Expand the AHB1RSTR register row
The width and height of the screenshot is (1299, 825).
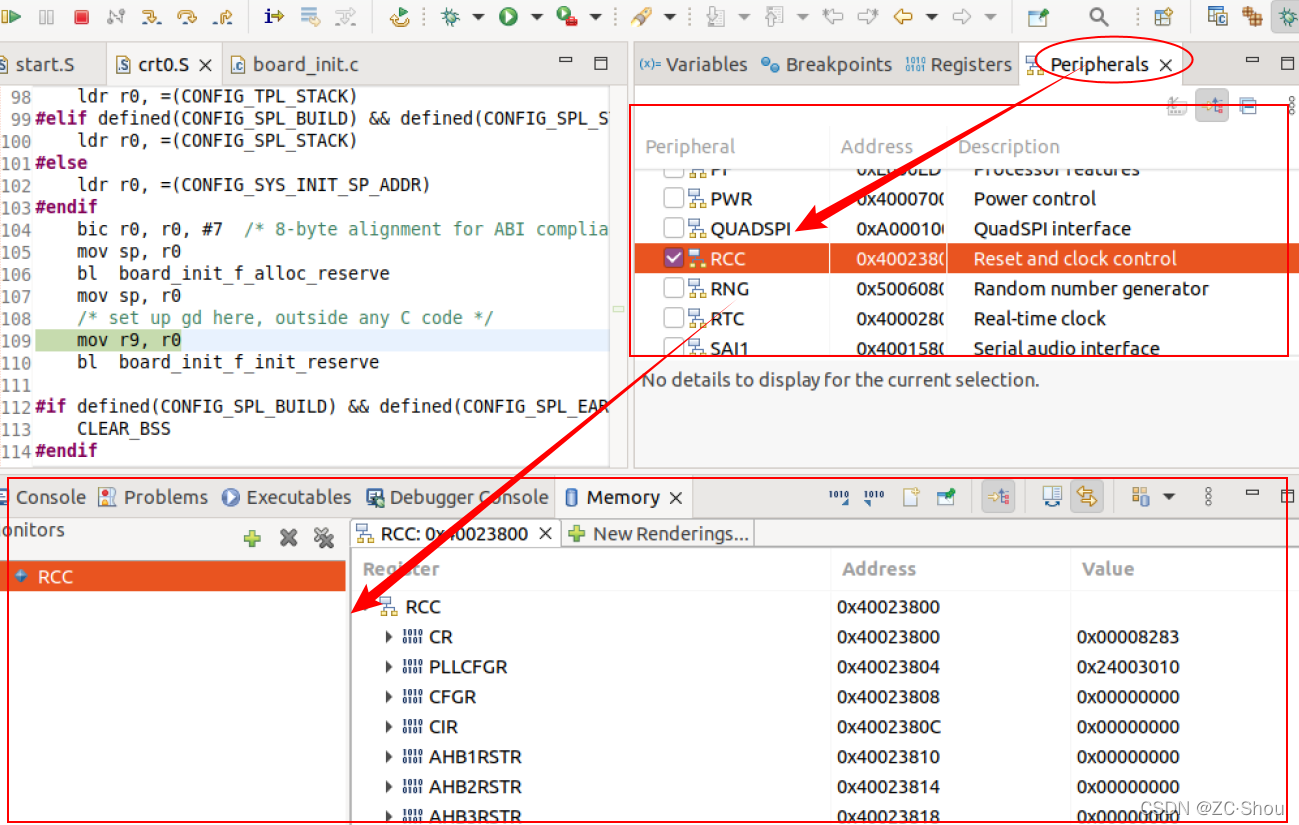389,757
